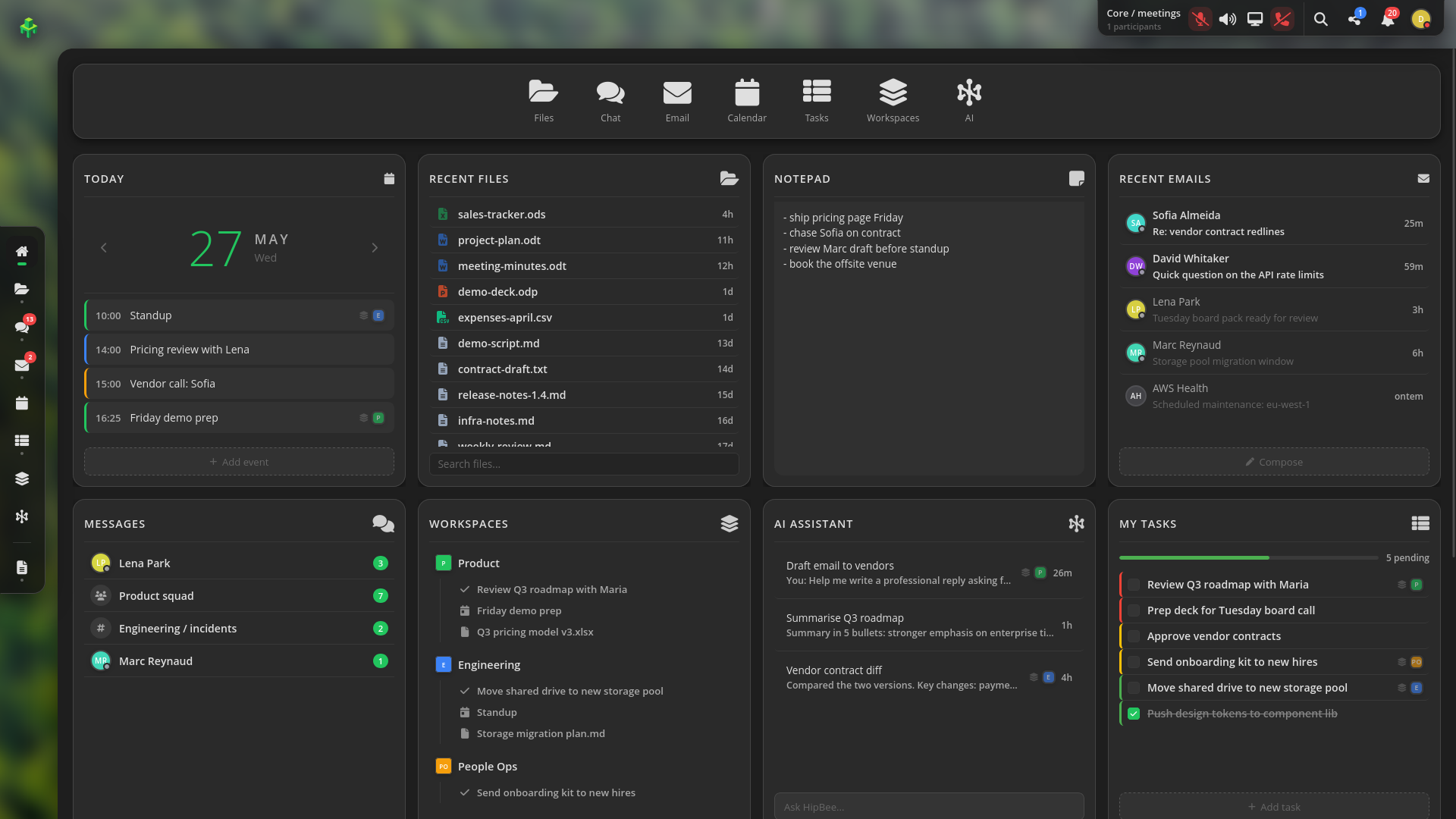Open the AI app in top launcher

pyautogui.click(x=969, y=101)
